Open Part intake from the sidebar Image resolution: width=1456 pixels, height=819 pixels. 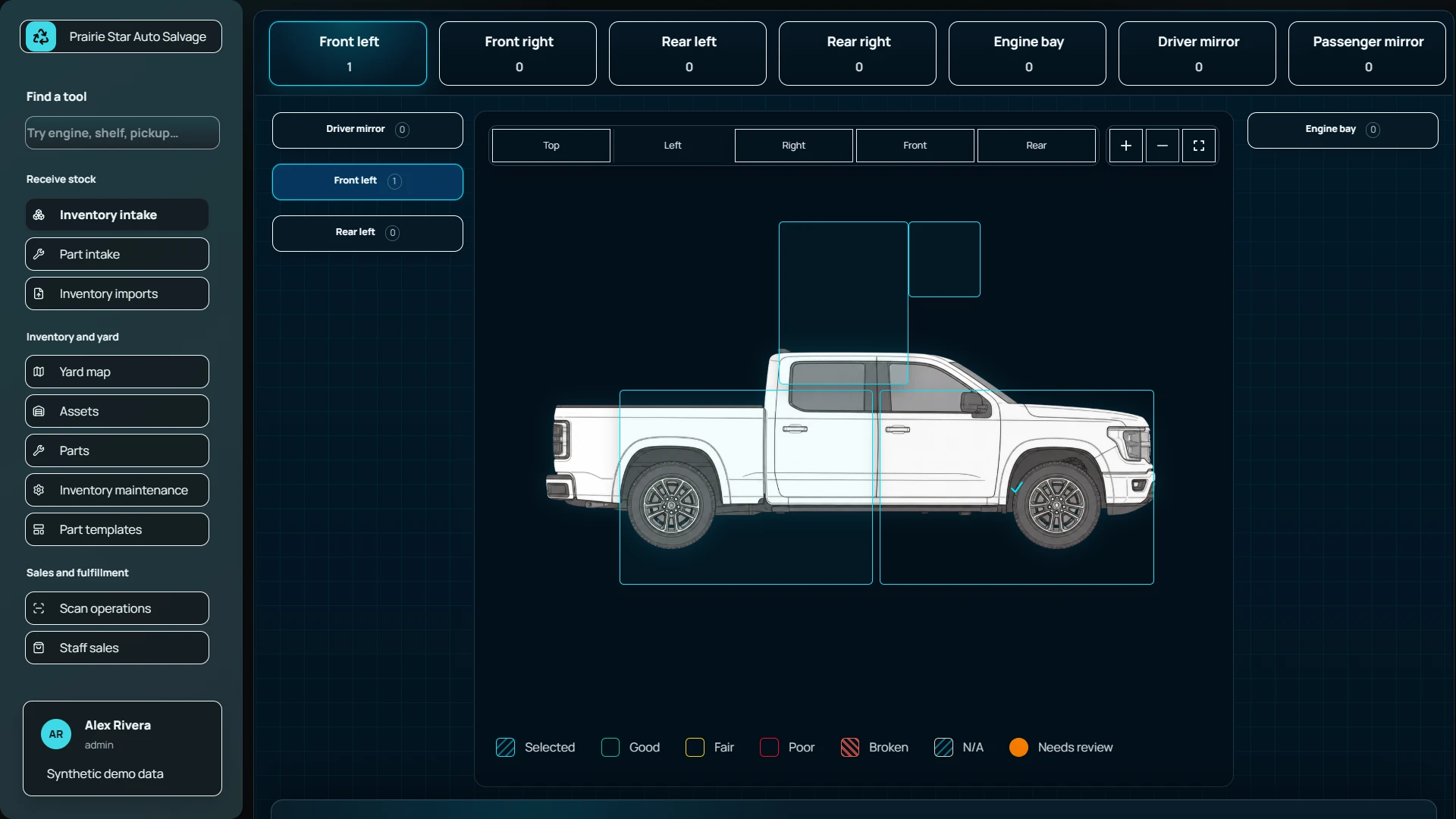click(117, 254)
